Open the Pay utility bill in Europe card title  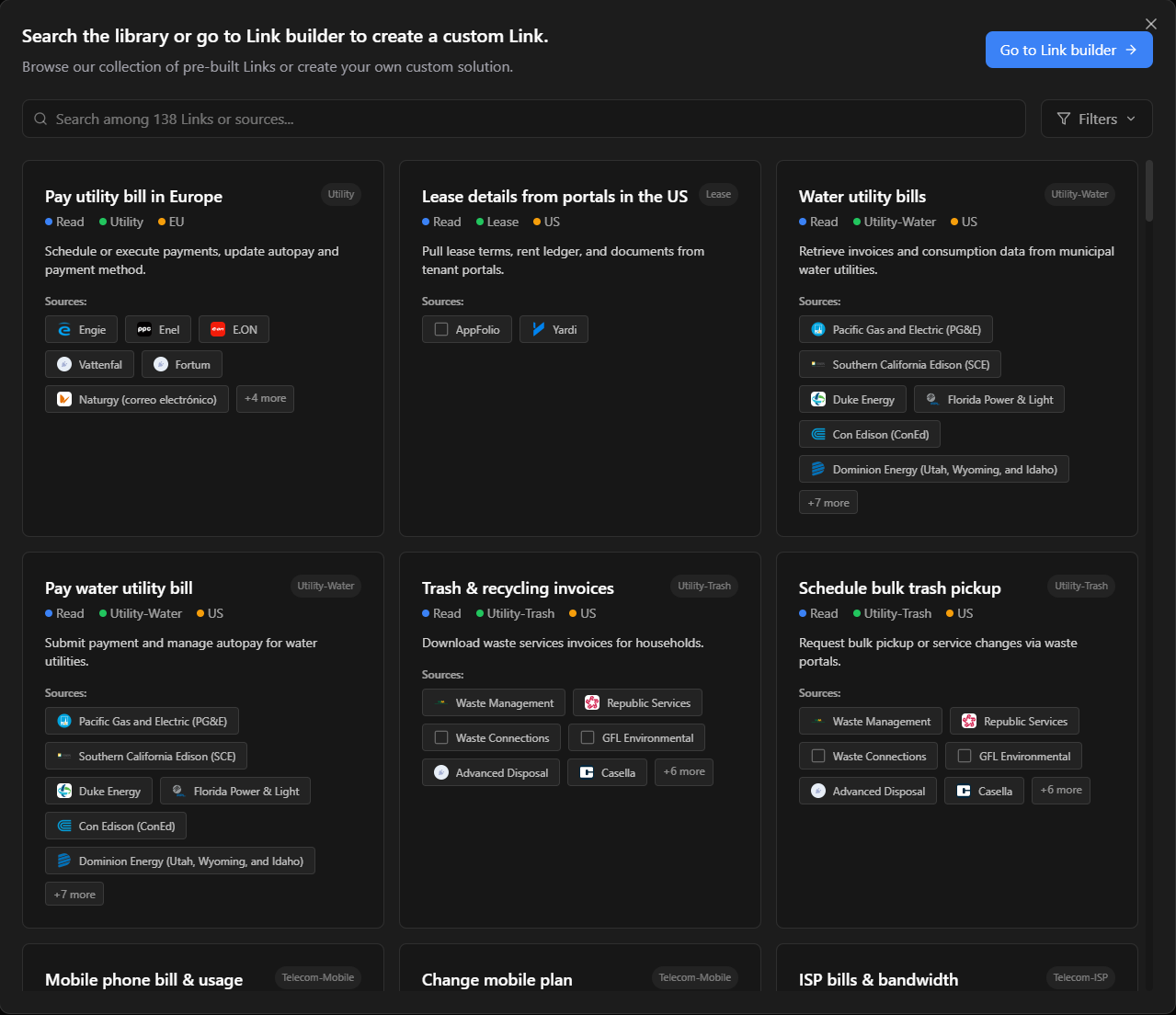pos(133,197)
